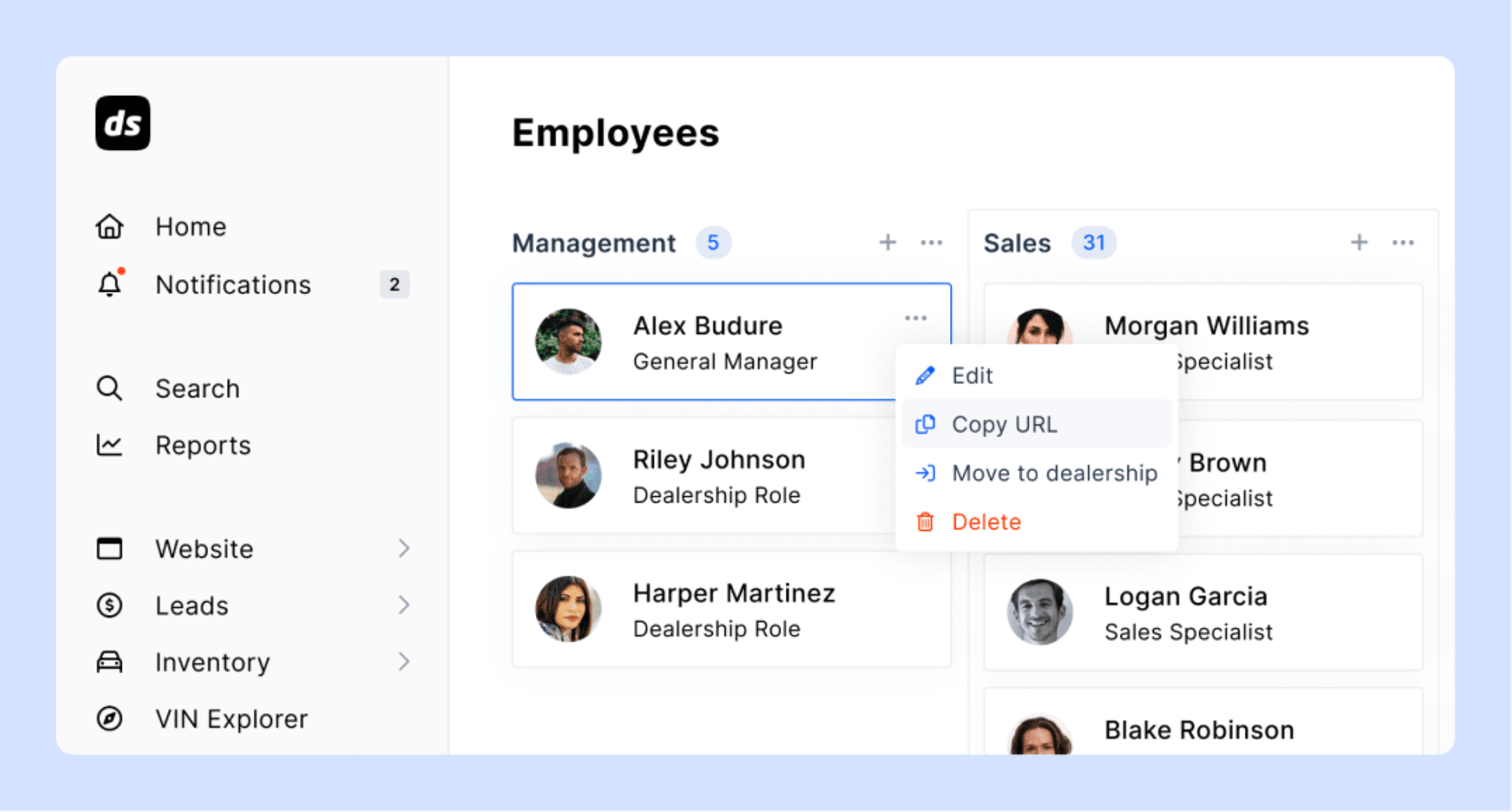This screenshot has height=812, width=1512.
Task: Click Harper Martinez's profile photo
Action: [568, 609]
